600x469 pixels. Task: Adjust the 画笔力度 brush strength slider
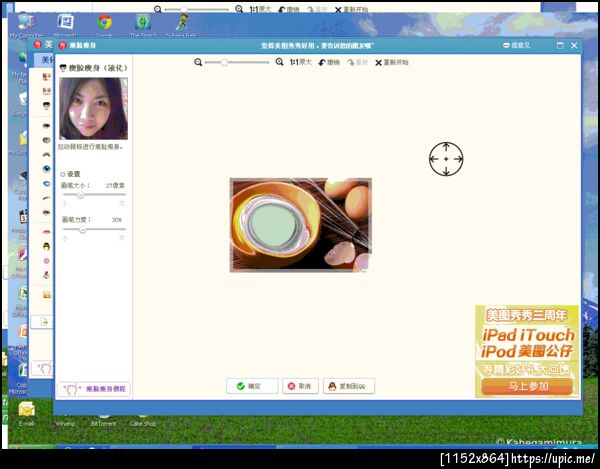tap(94, 230)
